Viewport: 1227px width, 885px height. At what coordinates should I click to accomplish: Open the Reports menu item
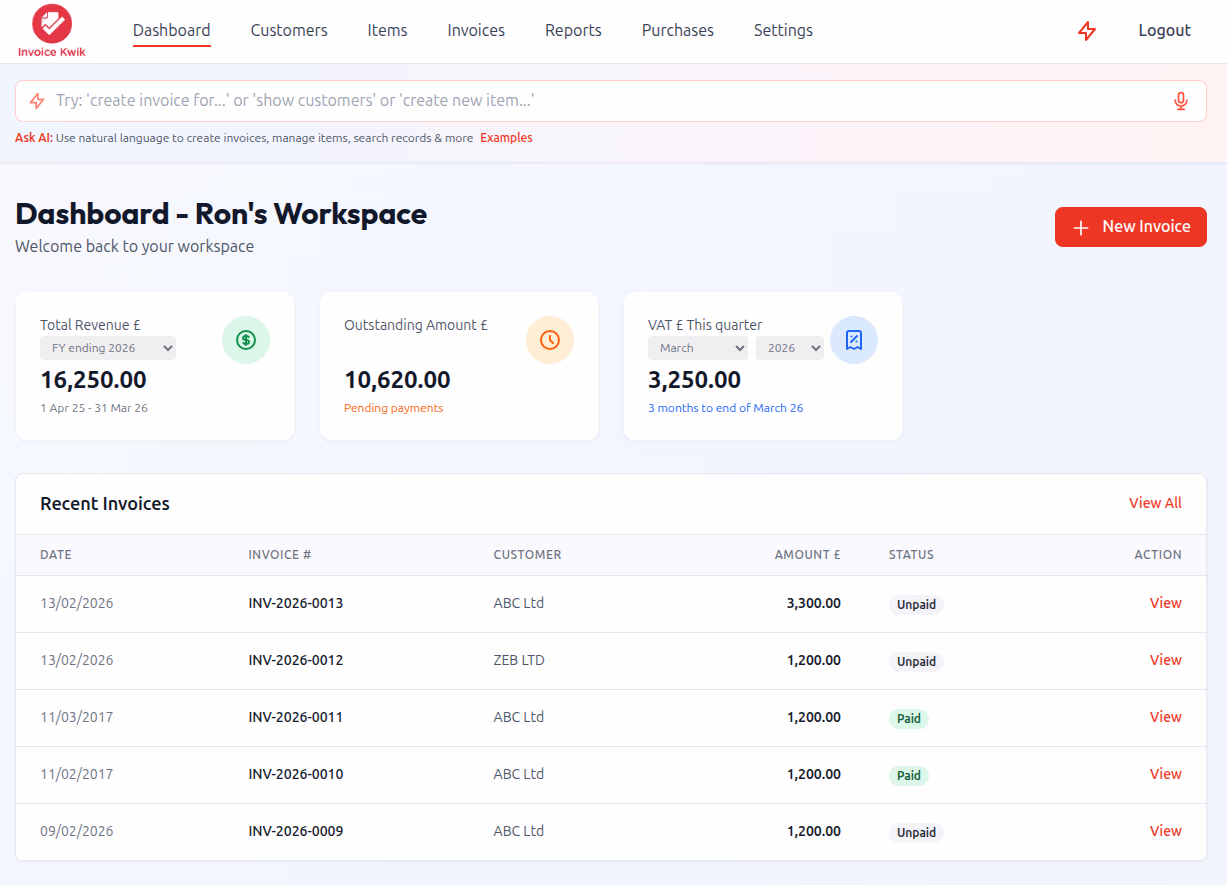(573, 30)
